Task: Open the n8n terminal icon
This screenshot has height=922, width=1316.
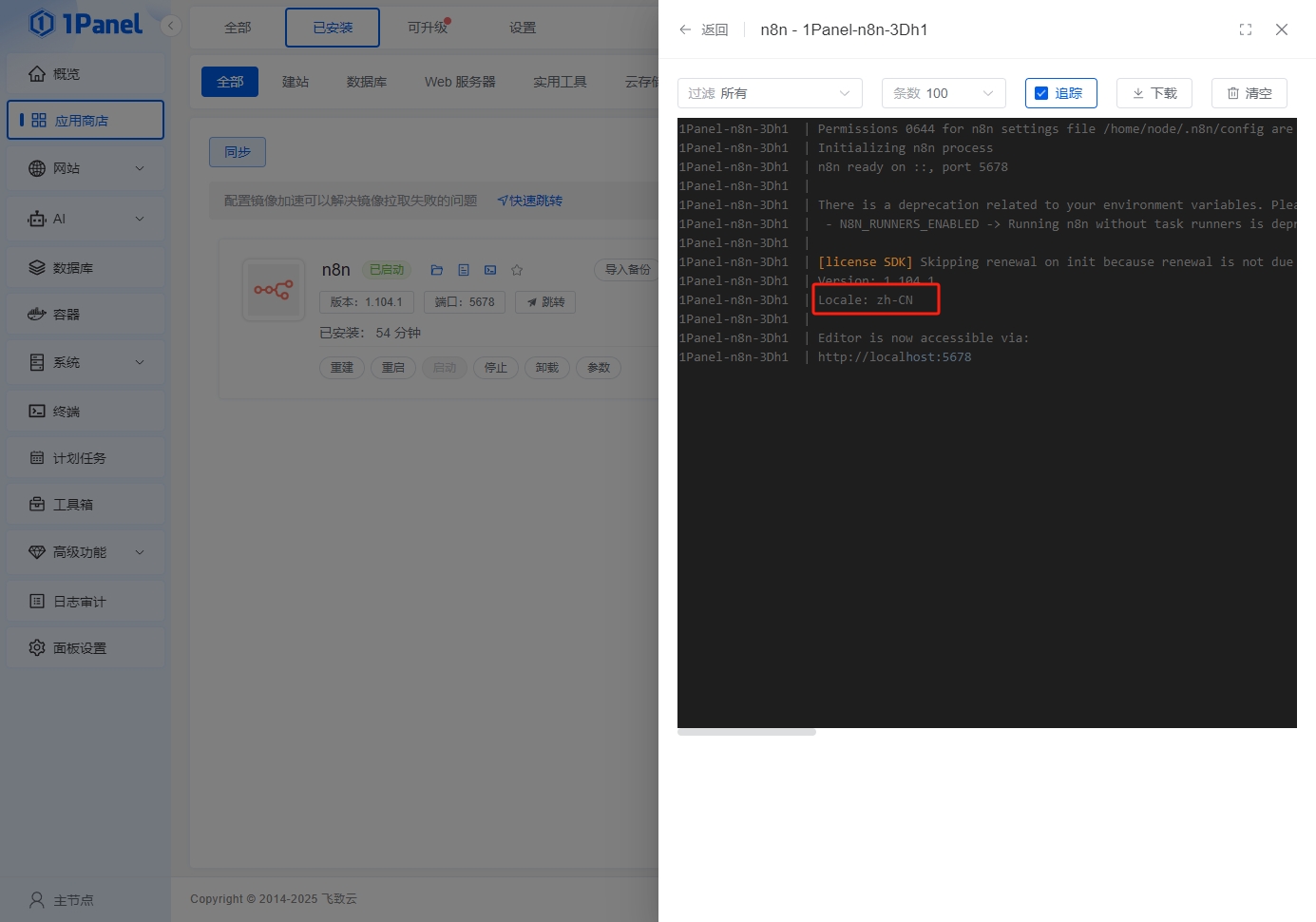Action: (490, 270)
